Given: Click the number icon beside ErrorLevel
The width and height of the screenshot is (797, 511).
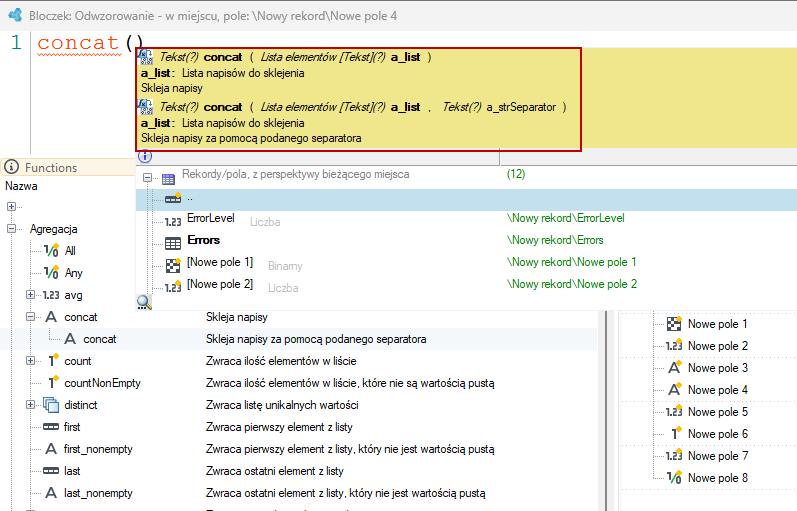Looking at the screenshot, I should 173,221.
